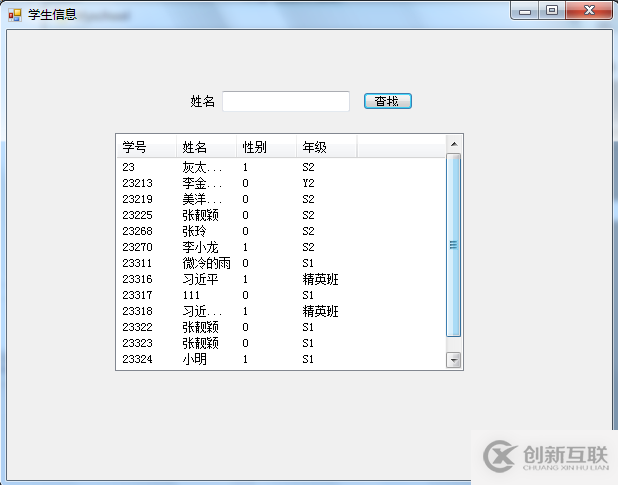
Task: Click the list scrollbar down arrow
Action: pyautogui.click(x=454, y=360)
